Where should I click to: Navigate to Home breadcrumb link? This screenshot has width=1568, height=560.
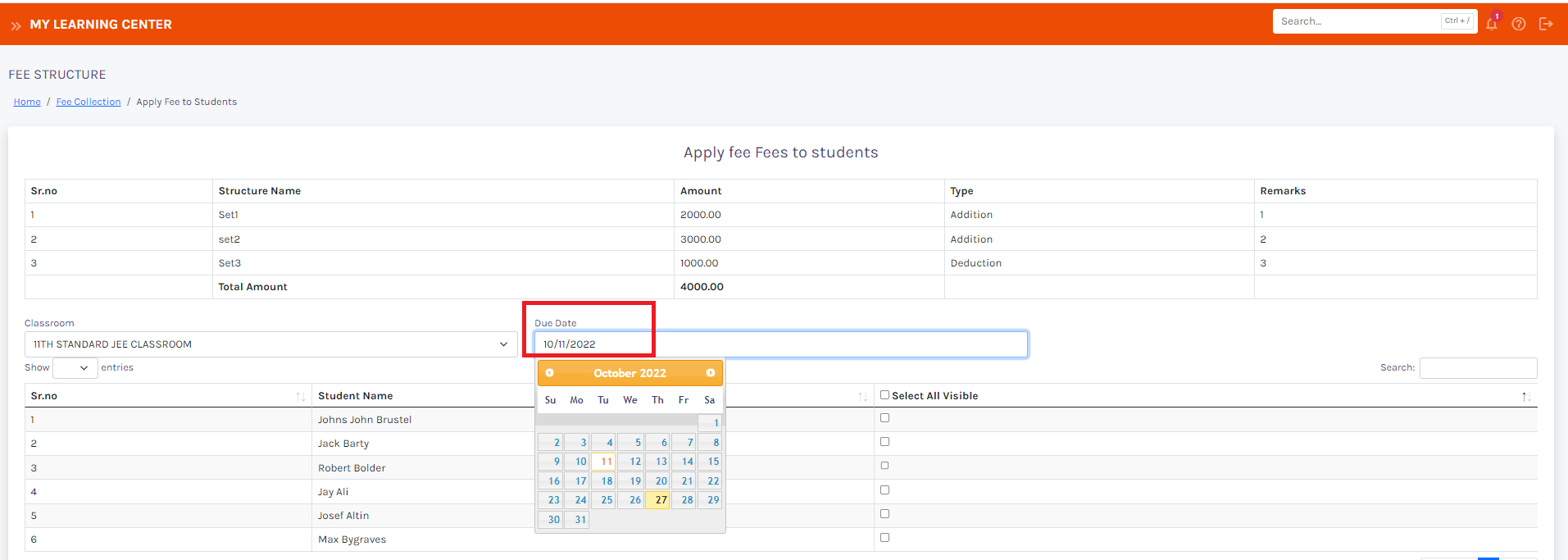pyautogui.click(x=27, y=102)
